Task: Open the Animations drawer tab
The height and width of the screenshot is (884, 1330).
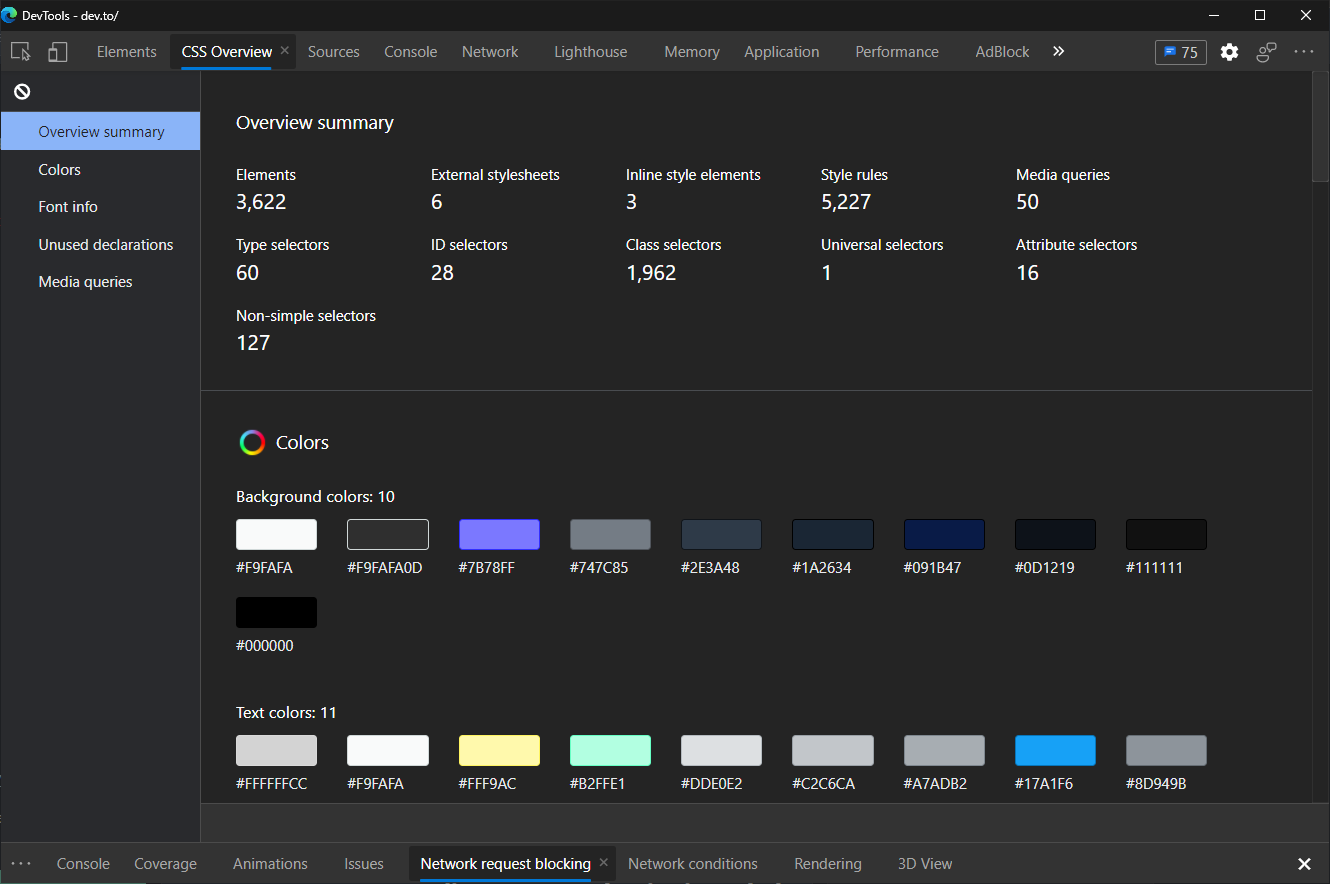Action: pos(270,864)
